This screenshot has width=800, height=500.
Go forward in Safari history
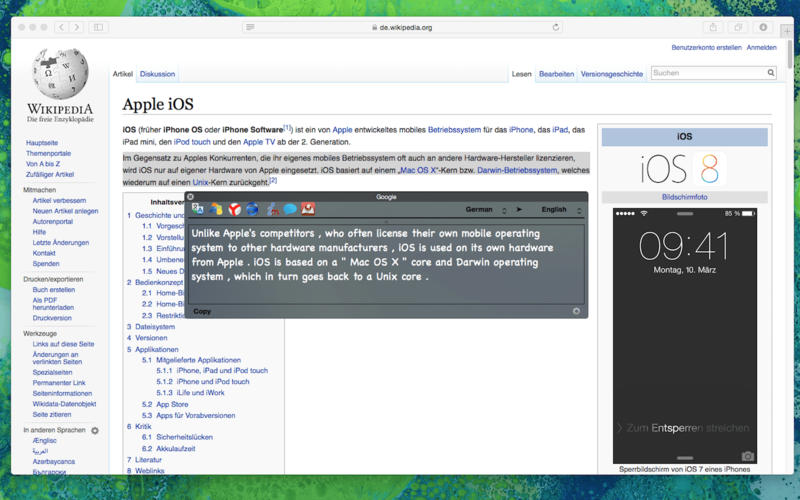[x=77, y=27]
